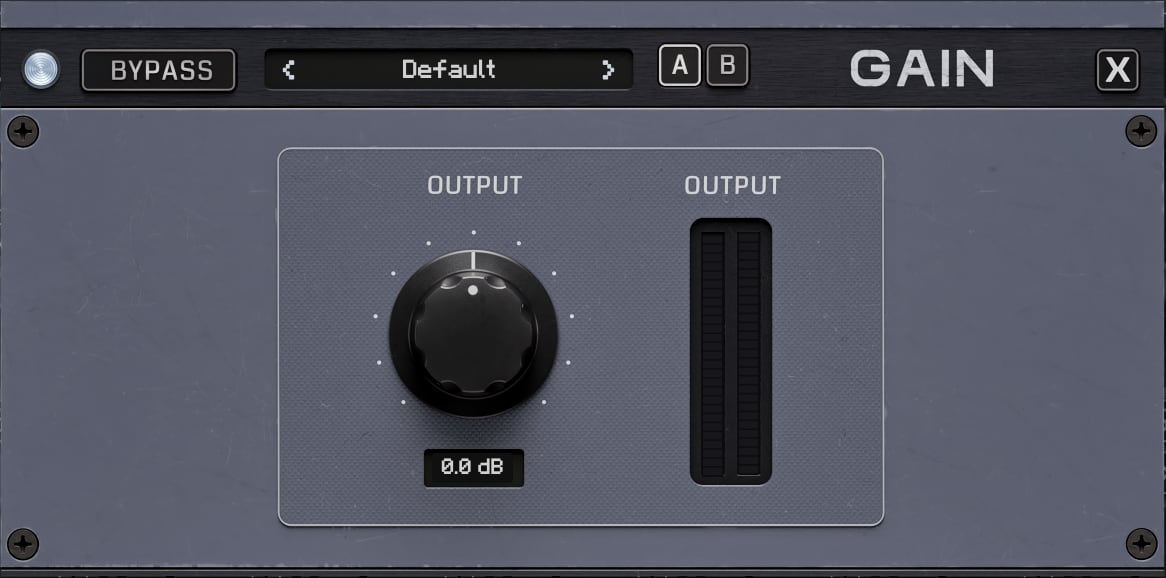Viewport: 1166px width, 578px height.
Task: Click the BYPASS button
Action: point(158,70)
